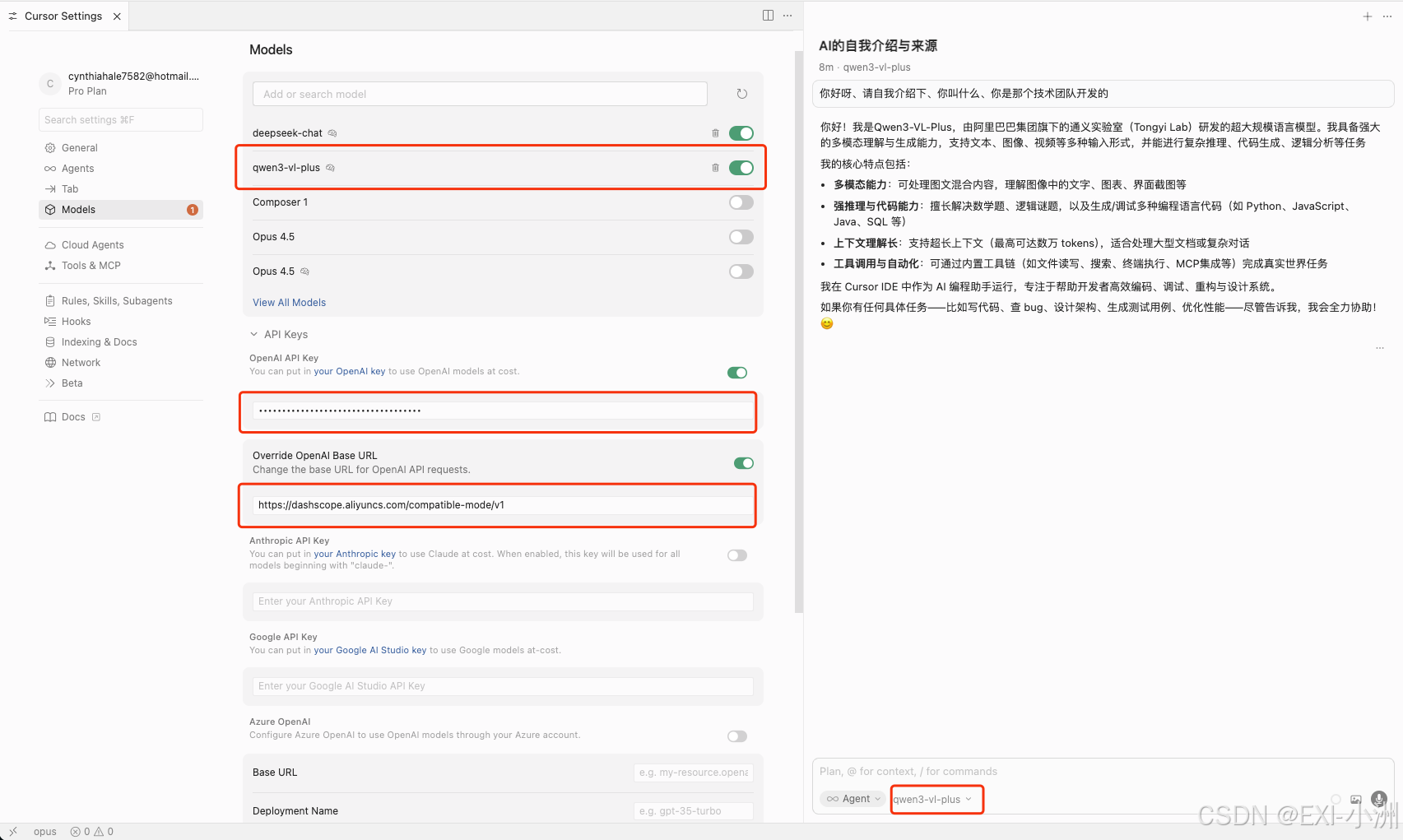Open Indexing & Docs section

(x=121, y=342)
